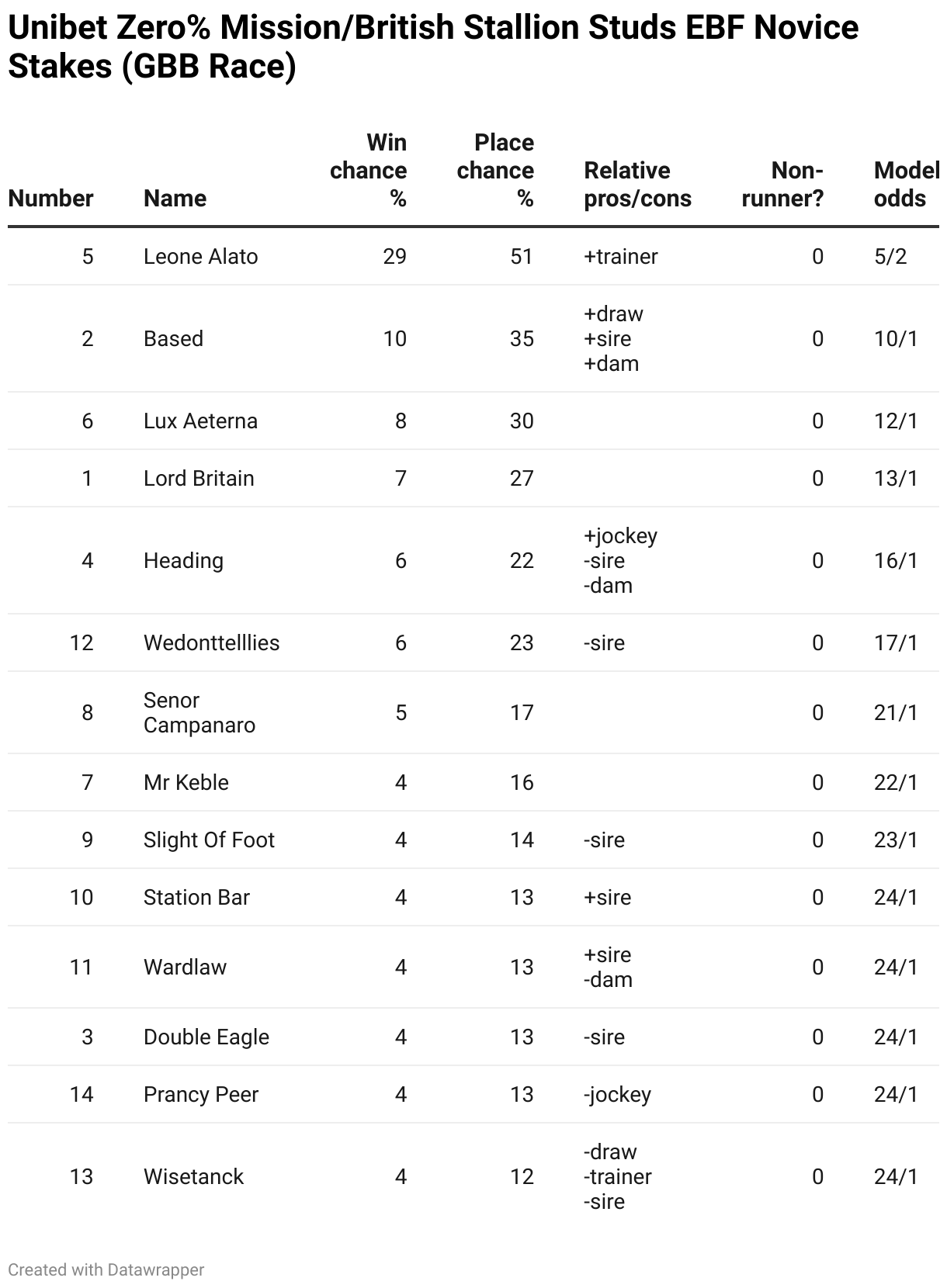
Task: Select the Win chance % header
Action: click(368, 171)
